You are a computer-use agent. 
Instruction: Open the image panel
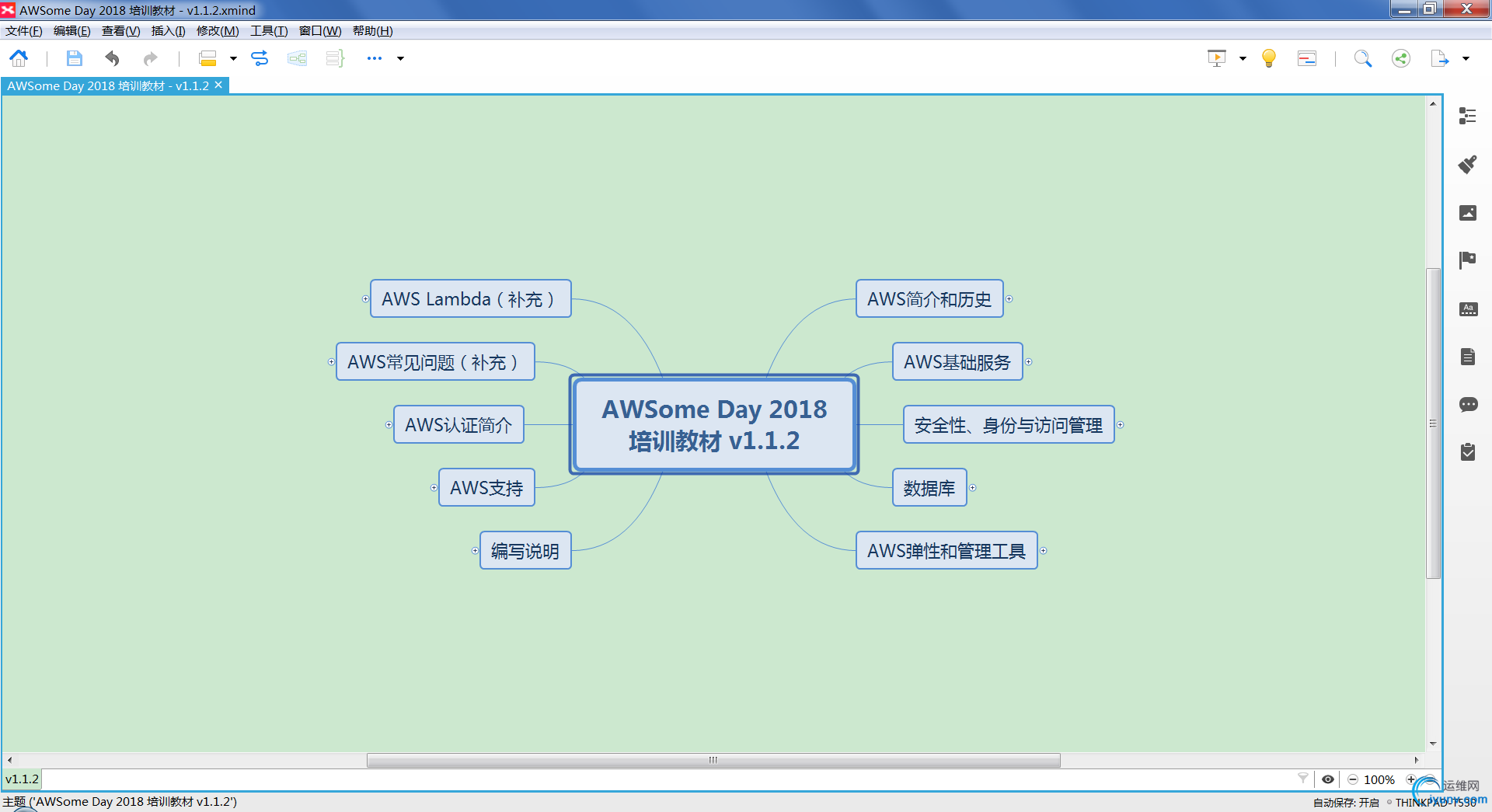(x=1468, y=213)
